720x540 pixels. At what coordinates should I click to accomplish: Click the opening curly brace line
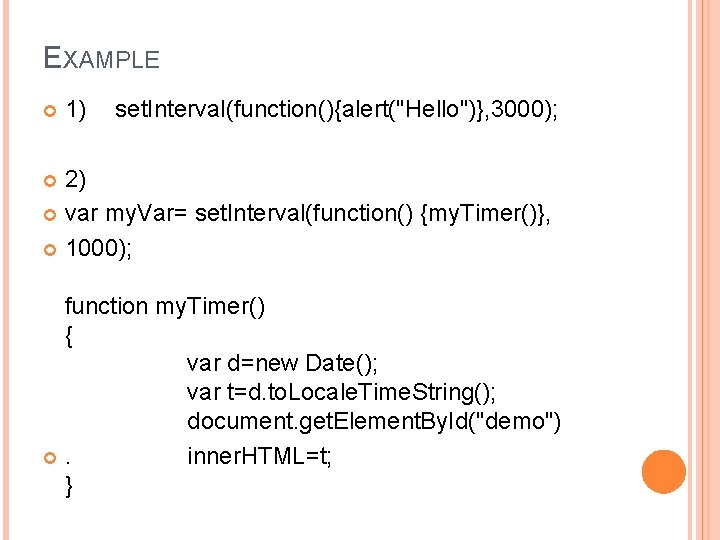(68, 337)
